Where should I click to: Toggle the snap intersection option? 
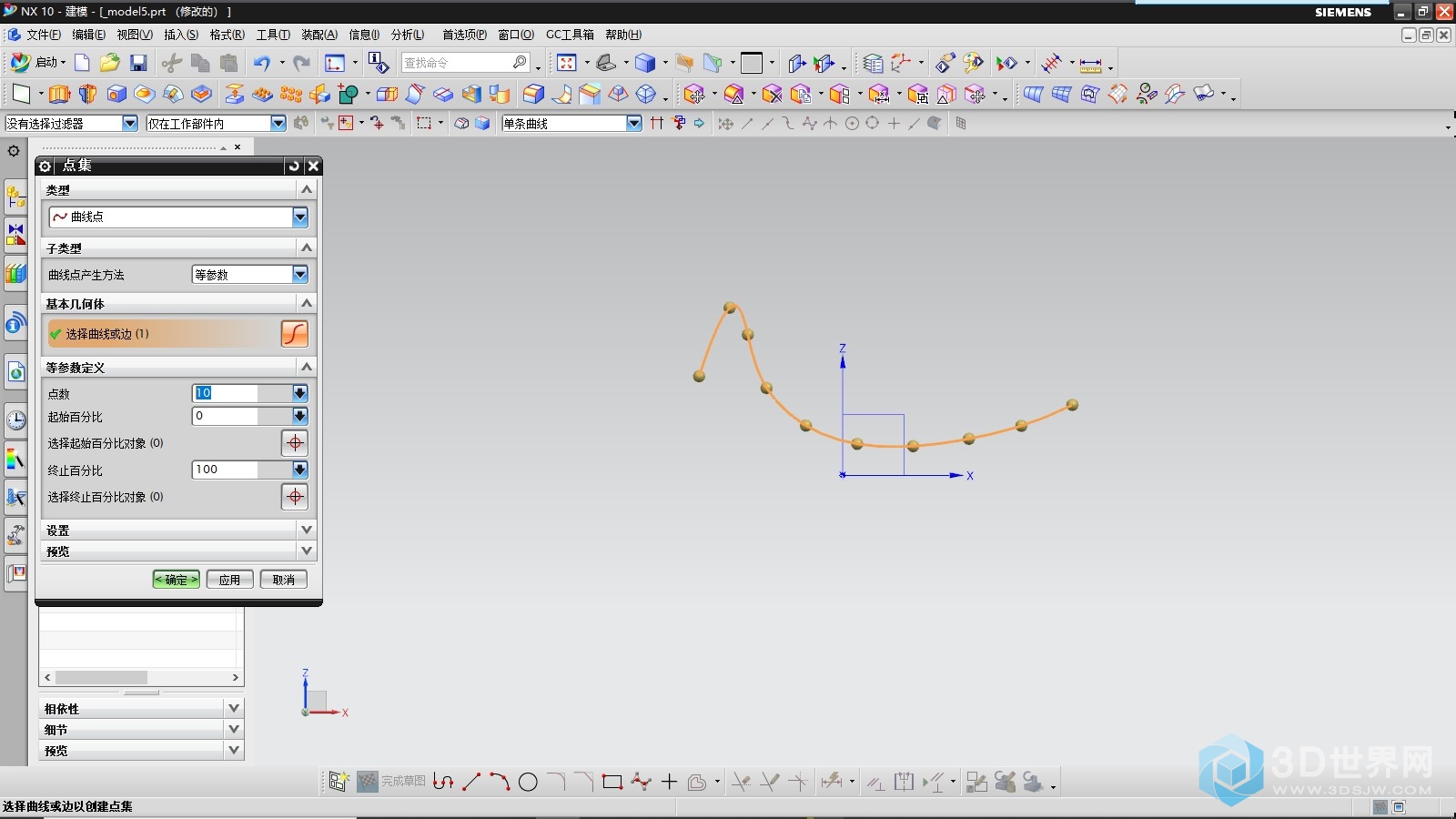tap(830, 124)
